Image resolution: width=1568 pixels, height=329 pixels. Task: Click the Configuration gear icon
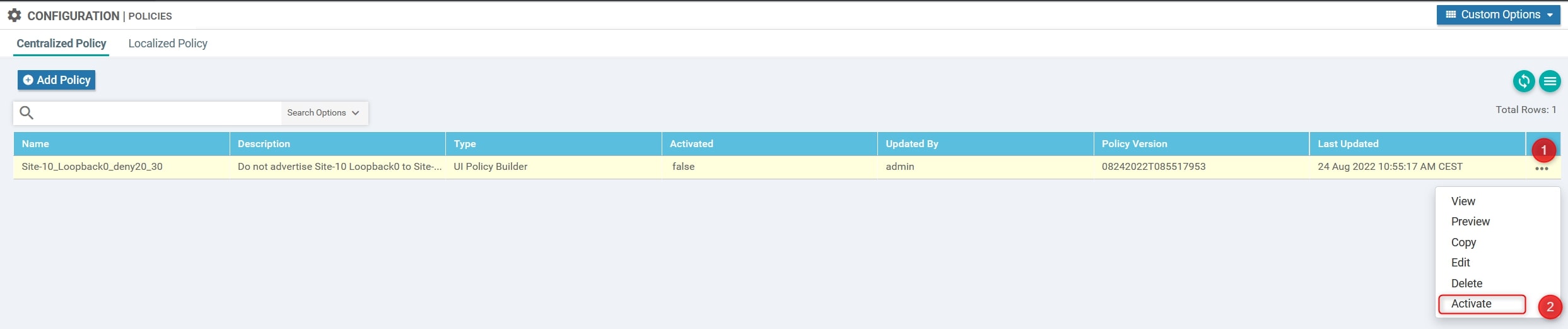tap(14, 15)
